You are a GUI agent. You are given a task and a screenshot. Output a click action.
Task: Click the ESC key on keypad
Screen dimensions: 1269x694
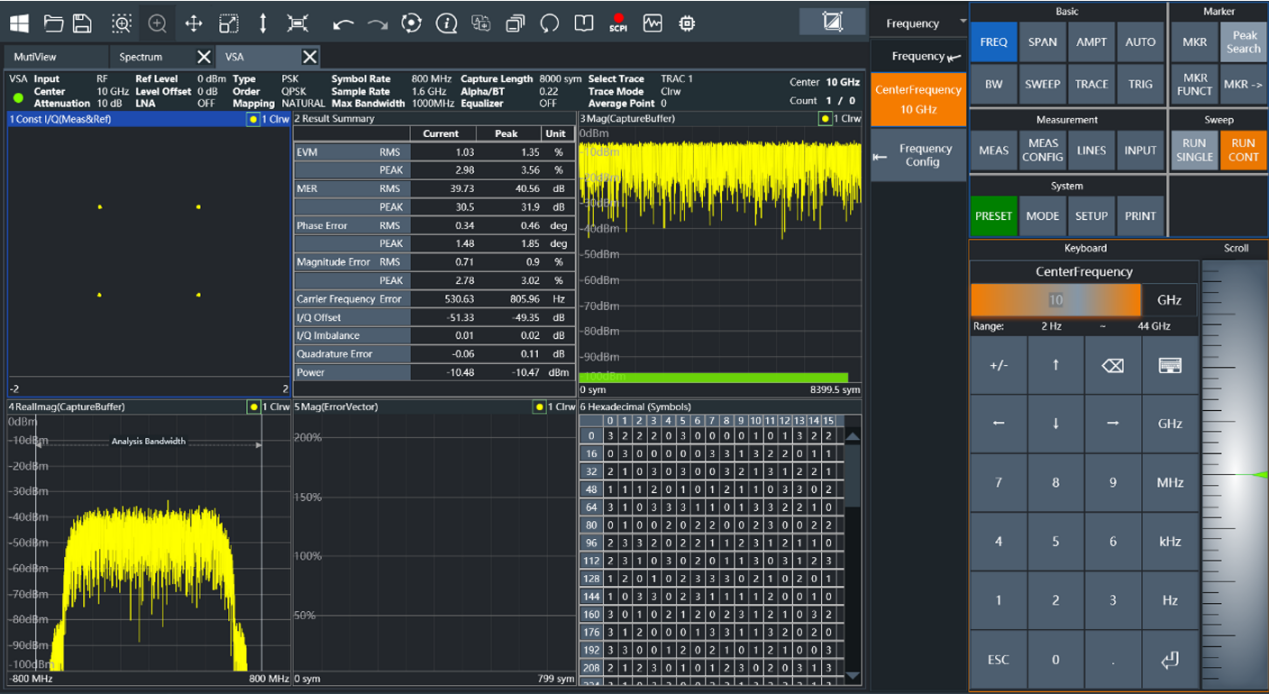point(998,659)
